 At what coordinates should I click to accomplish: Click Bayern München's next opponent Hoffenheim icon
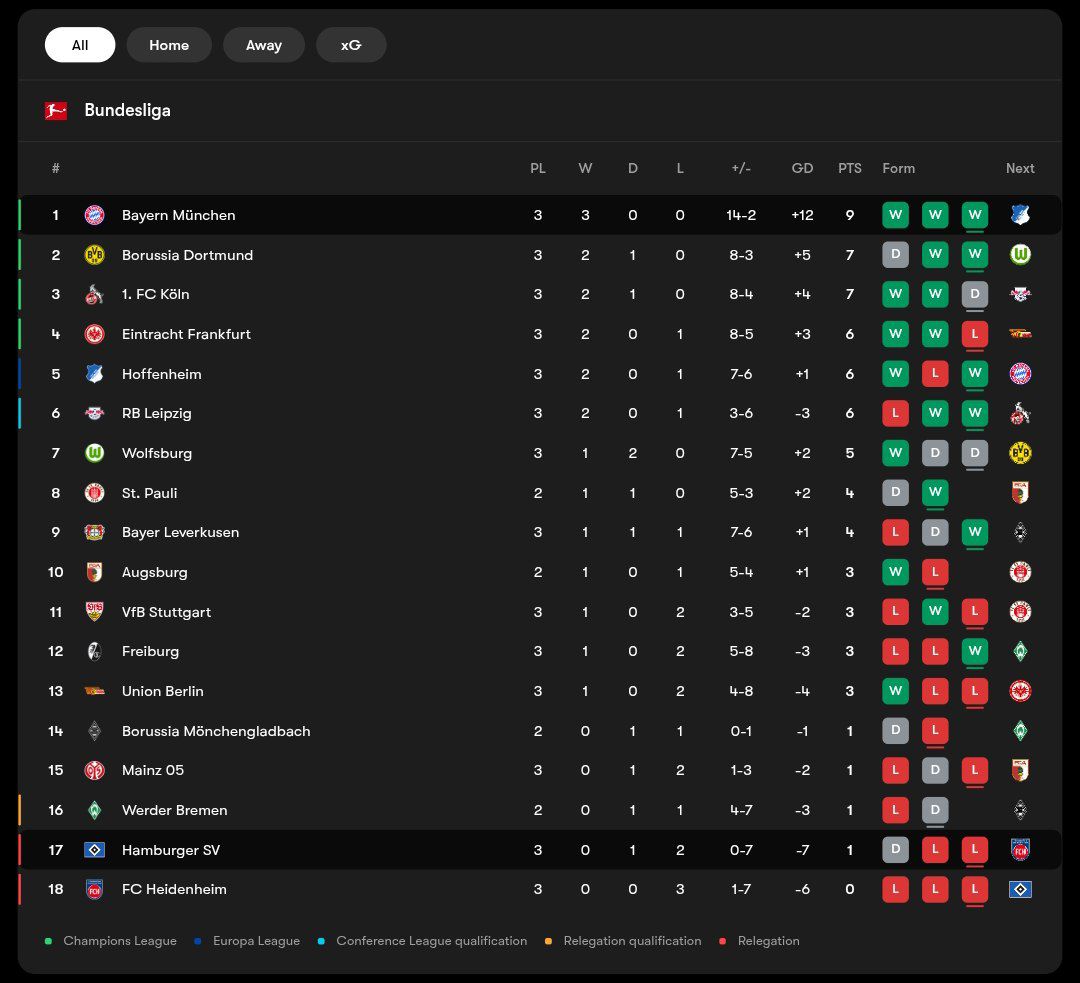pos(1020,215)
